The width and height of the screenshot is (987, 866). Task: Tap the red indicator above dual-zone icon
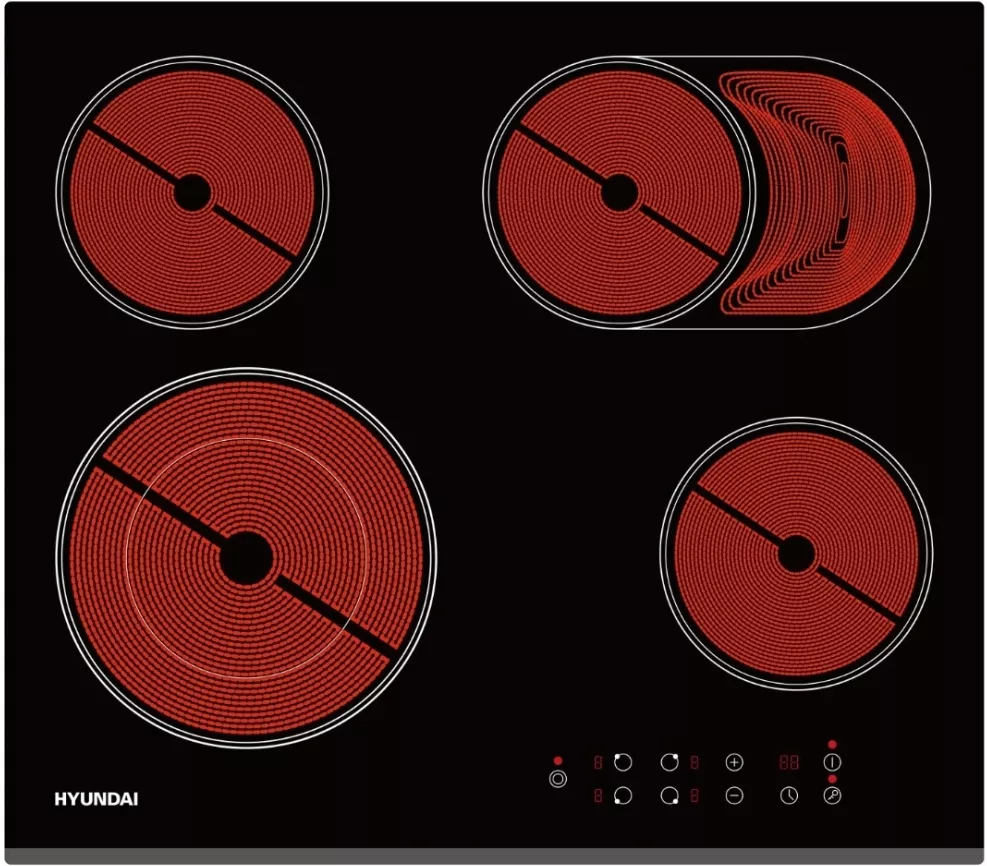pyautogui.click(x=558, y=761)
